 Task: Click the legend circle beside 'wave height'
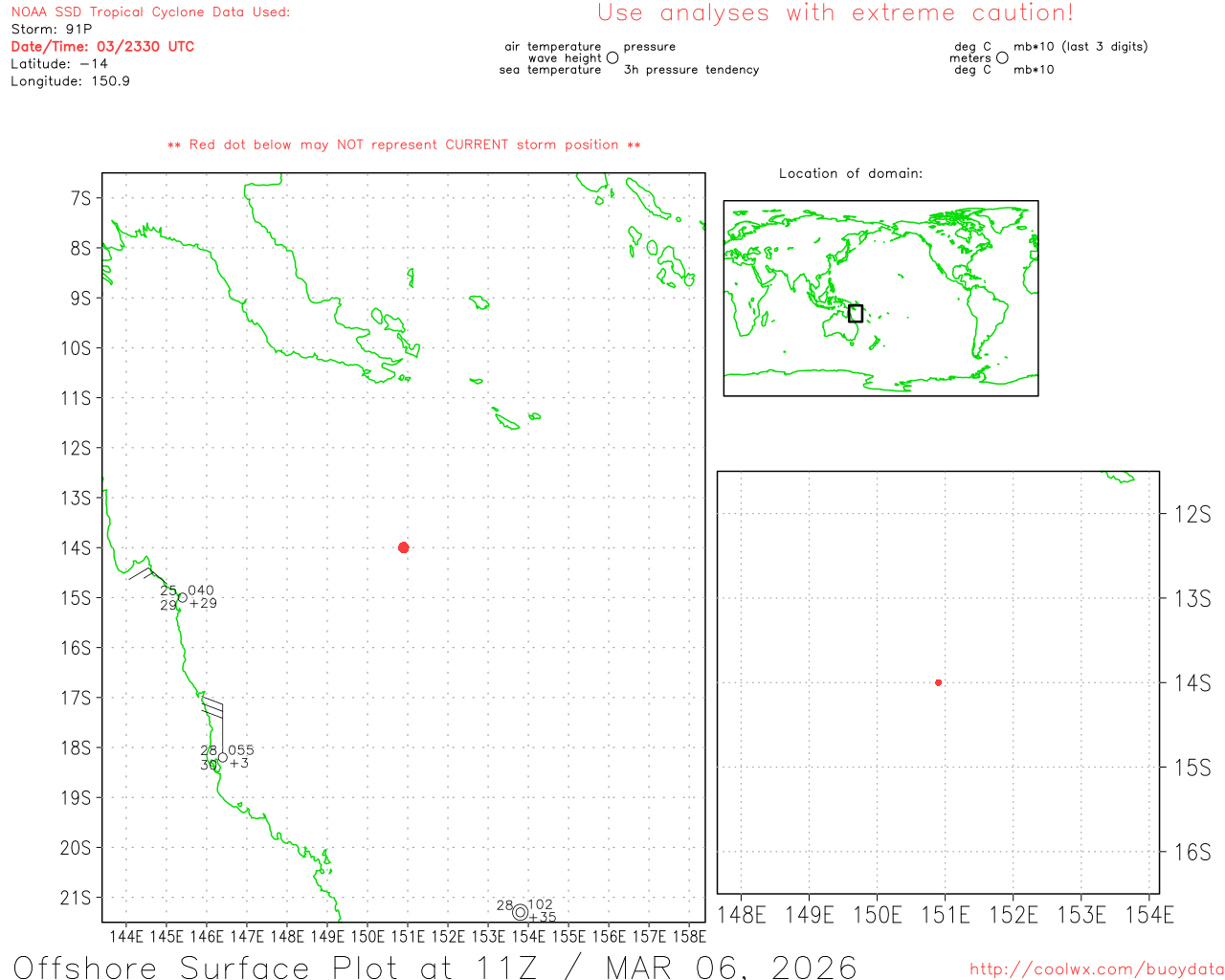click(x=612, y=57)
